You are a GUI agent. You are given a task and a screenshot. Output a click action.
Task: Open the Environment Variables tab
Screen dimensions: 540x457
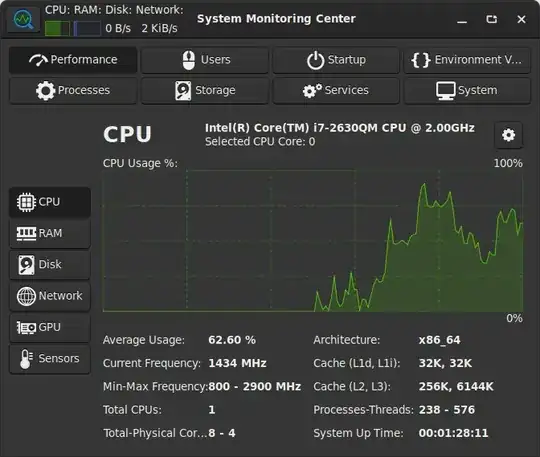[x=467, y=60]
